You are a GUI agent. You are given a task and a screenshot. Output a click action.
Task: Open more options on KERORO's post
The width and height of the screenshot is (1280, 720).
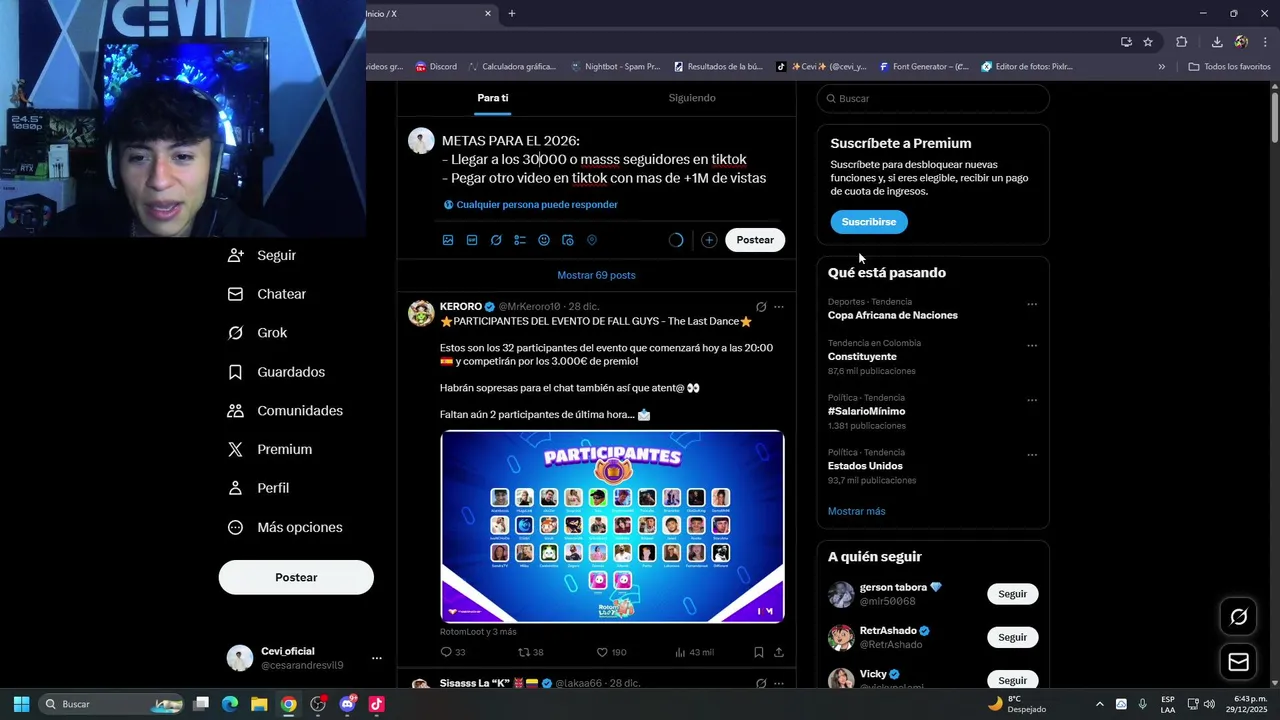point(779,307)
